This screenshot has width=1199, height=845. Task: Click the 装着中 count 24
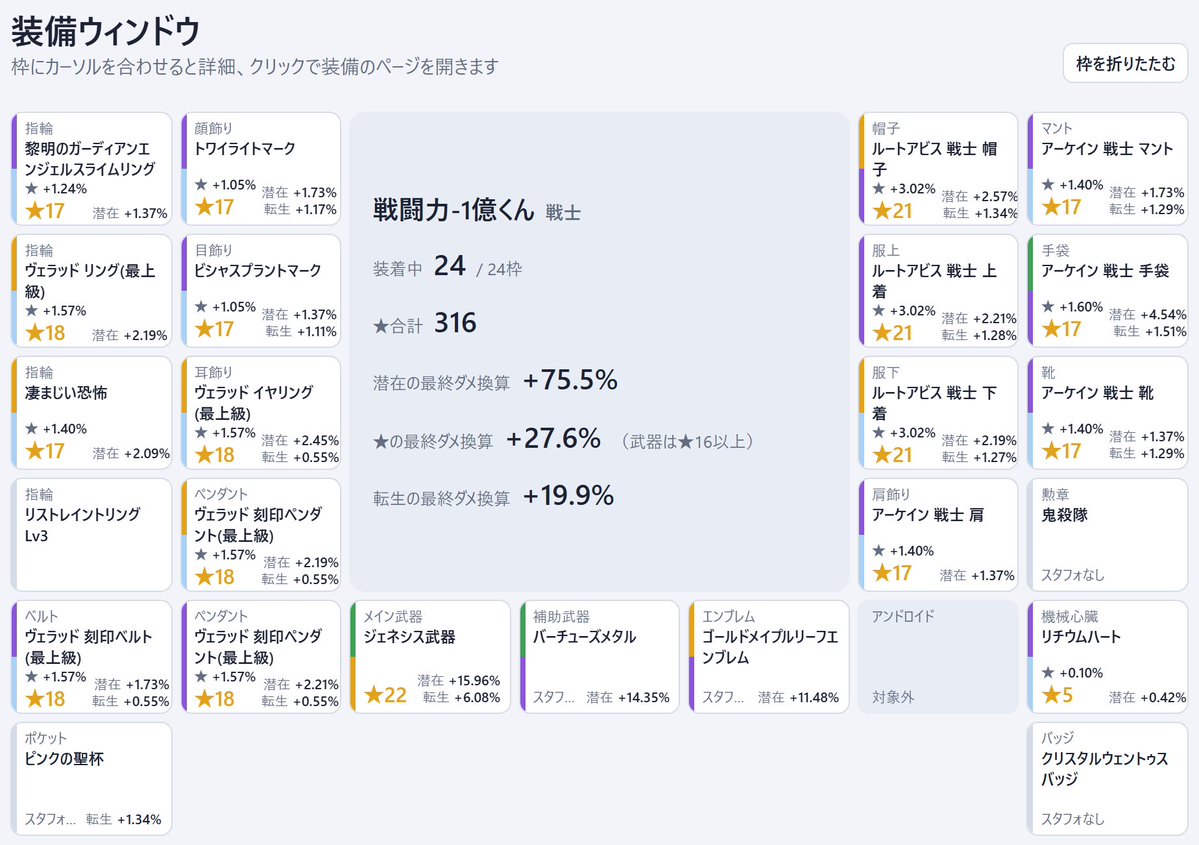click(x=450, y=266)
